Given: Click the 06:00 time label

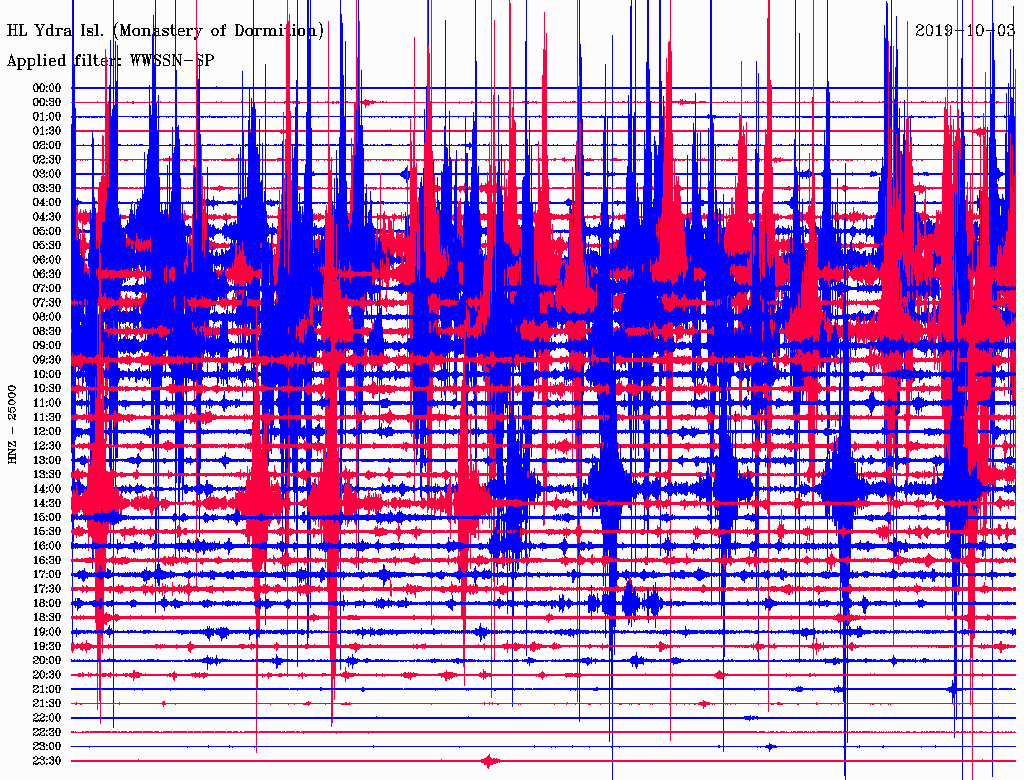Looking at the screenshot, I should coord(47,260).
